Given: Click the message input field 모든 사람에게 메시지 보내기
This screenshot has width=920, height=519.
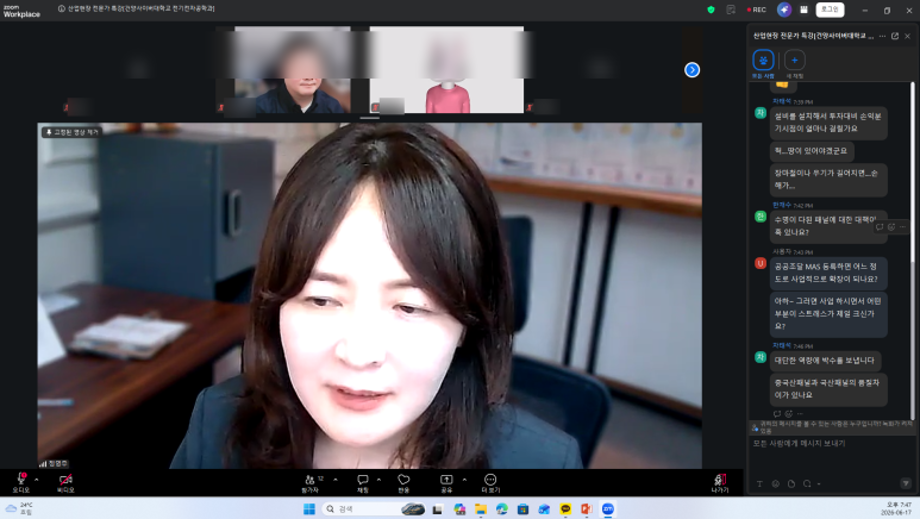Looking at the screenshot, I should tap(831, 444).
